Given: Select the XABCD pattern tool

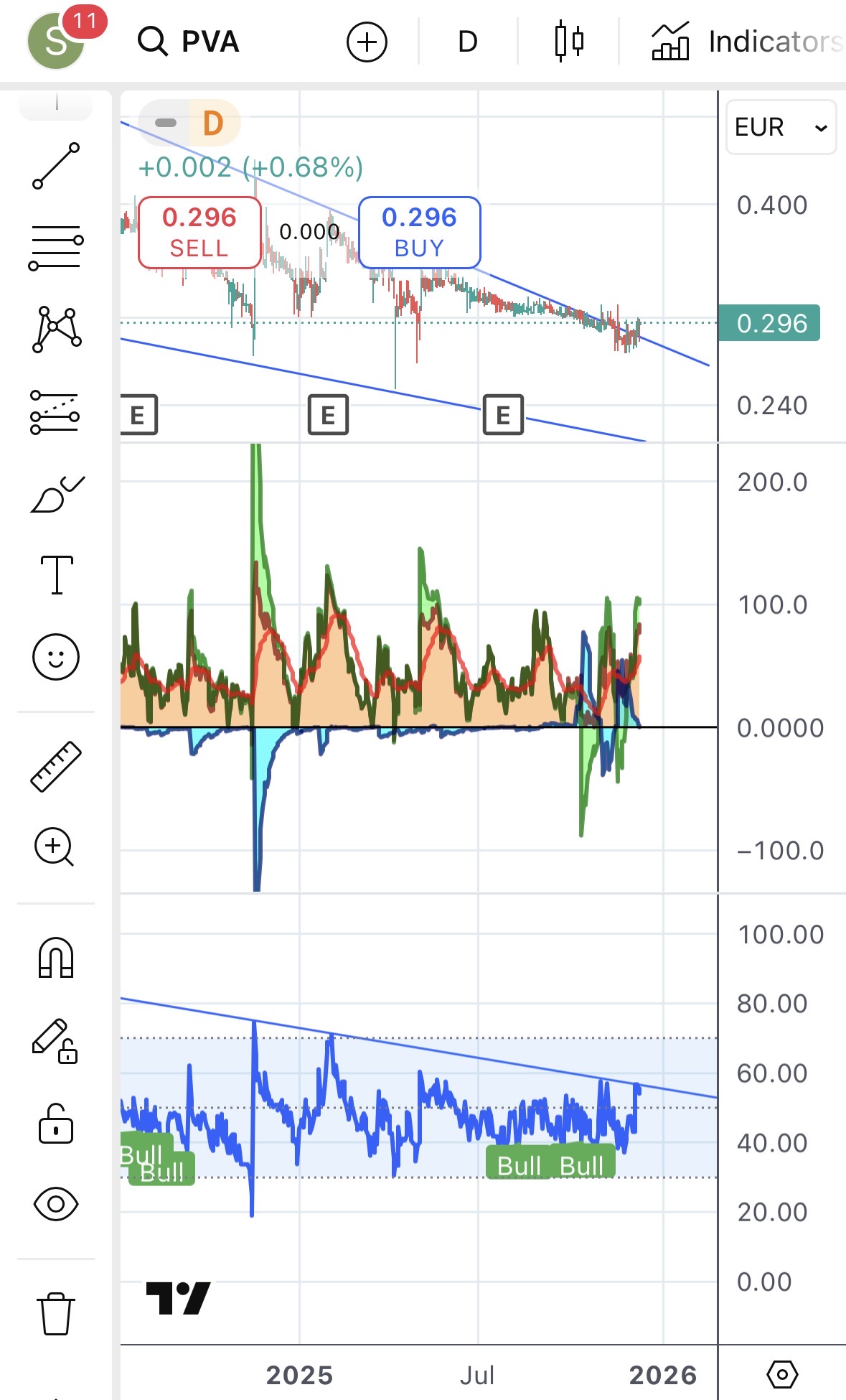Looking at the screenshot, I should (56, 330).
